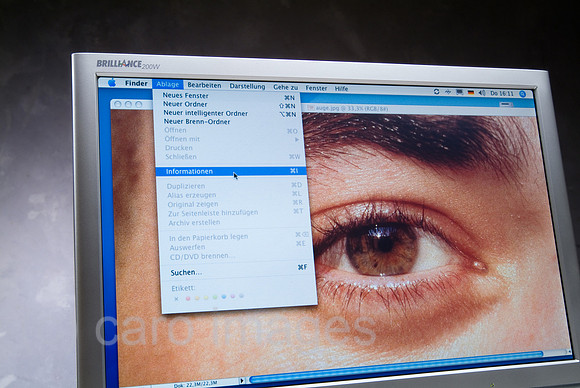The image size is (580, 388).
Task: Apply the green Etikett label
Action: [215, 297]
